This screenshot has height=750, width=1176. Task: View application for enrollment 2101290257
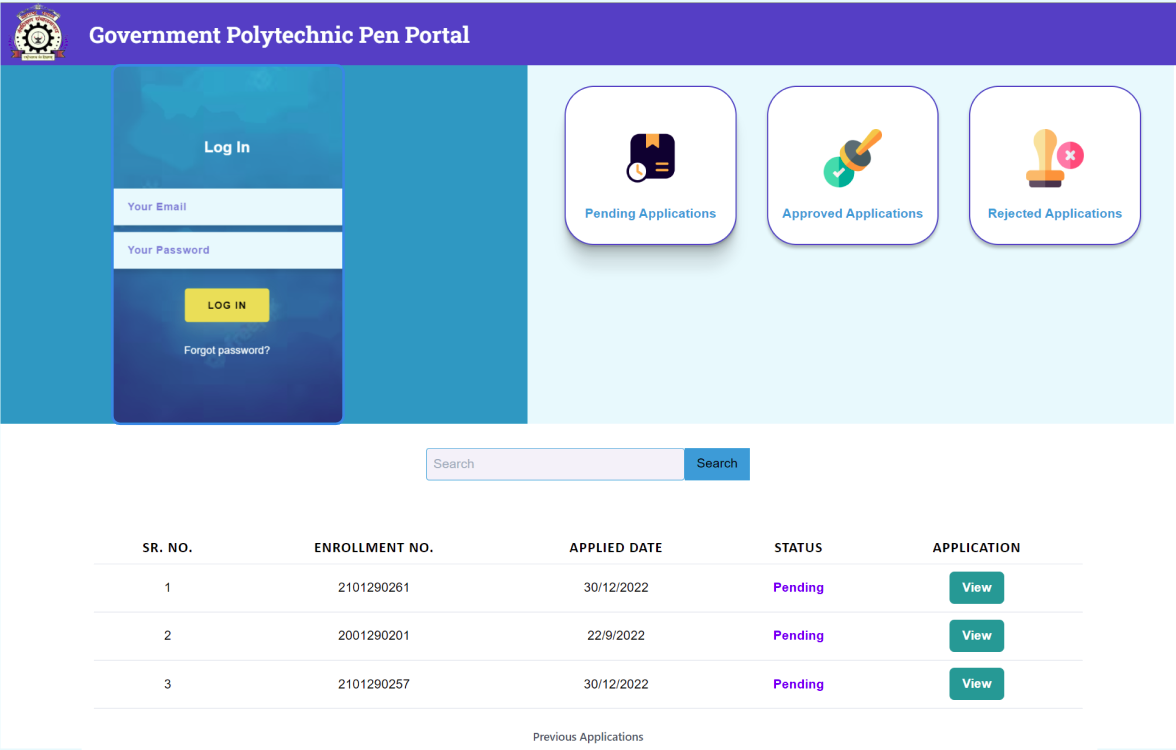976,684
